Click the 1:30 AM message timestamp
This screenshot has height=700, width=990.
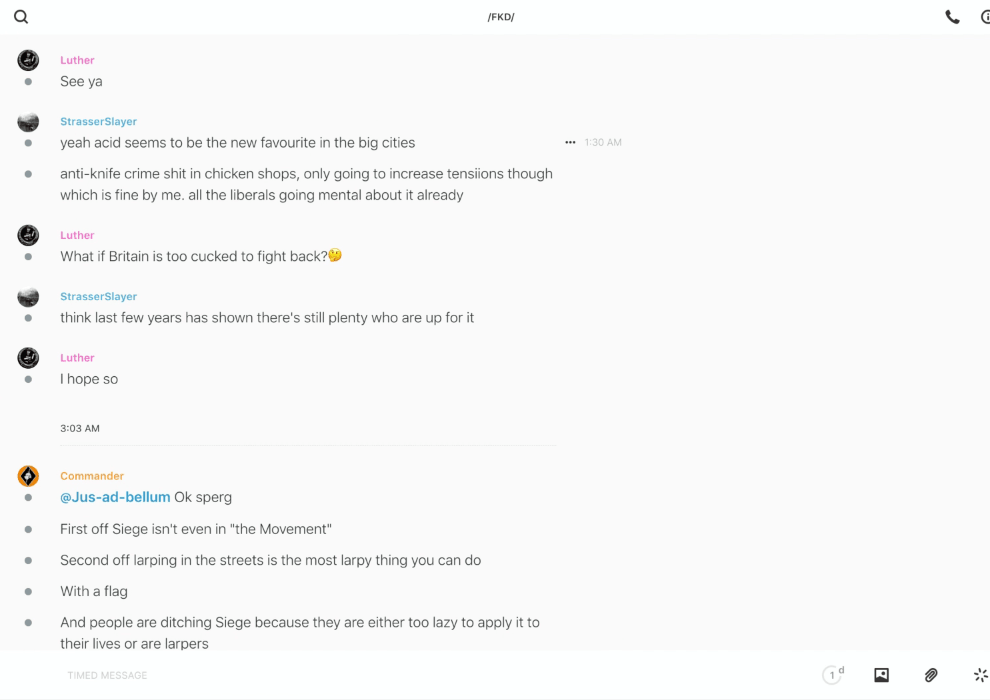pos(603,143)
